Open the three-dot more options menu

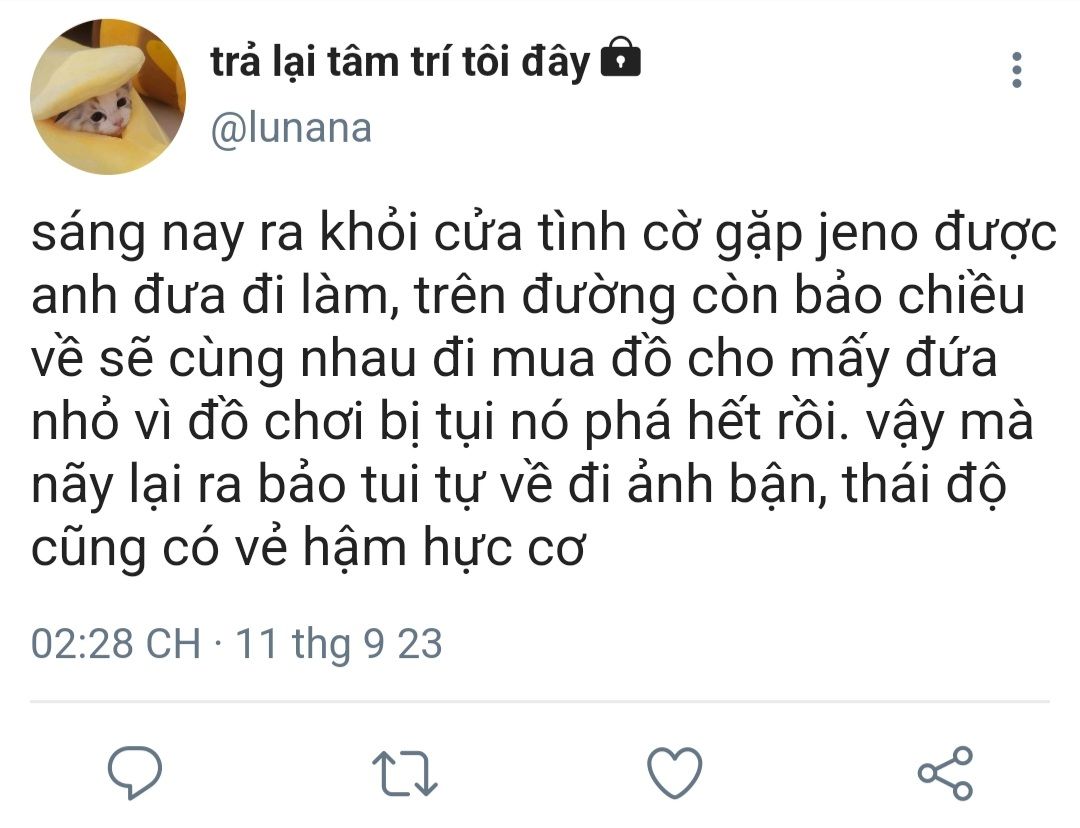(x=1017, y=70)
